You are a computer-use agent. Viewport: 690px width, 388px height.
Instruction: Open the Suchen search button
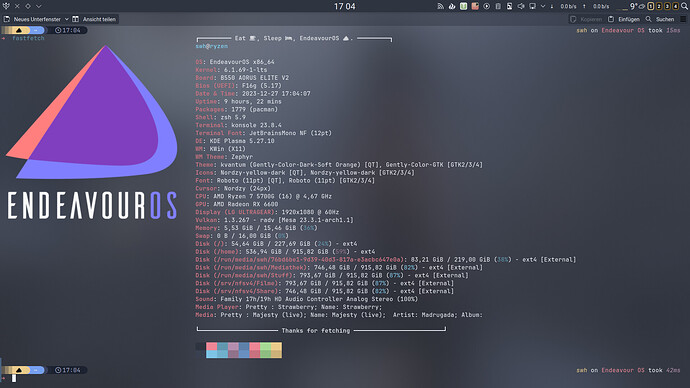coord(660,19)
